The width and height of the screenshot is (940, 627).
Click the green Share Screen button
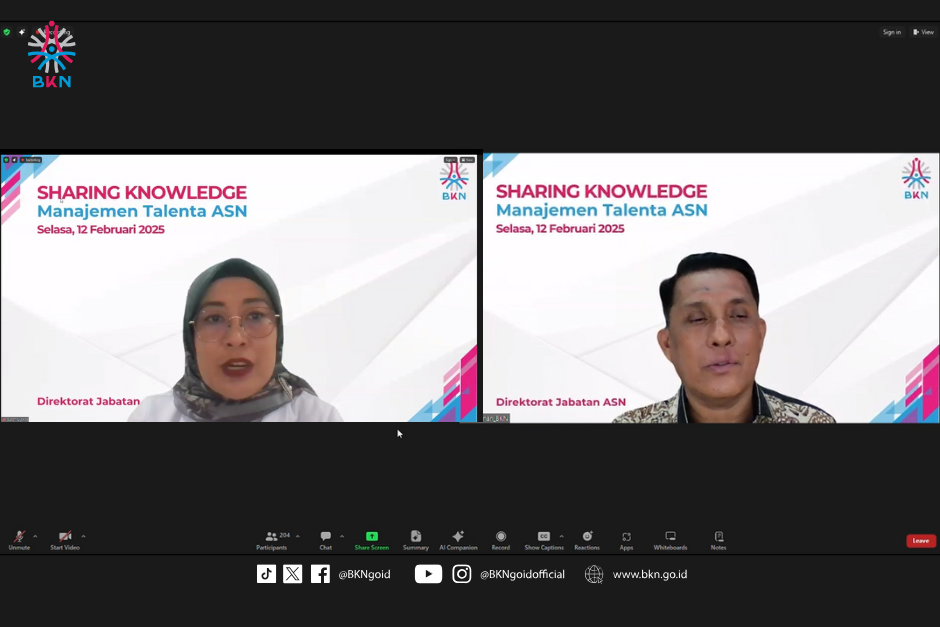(371, 539)
